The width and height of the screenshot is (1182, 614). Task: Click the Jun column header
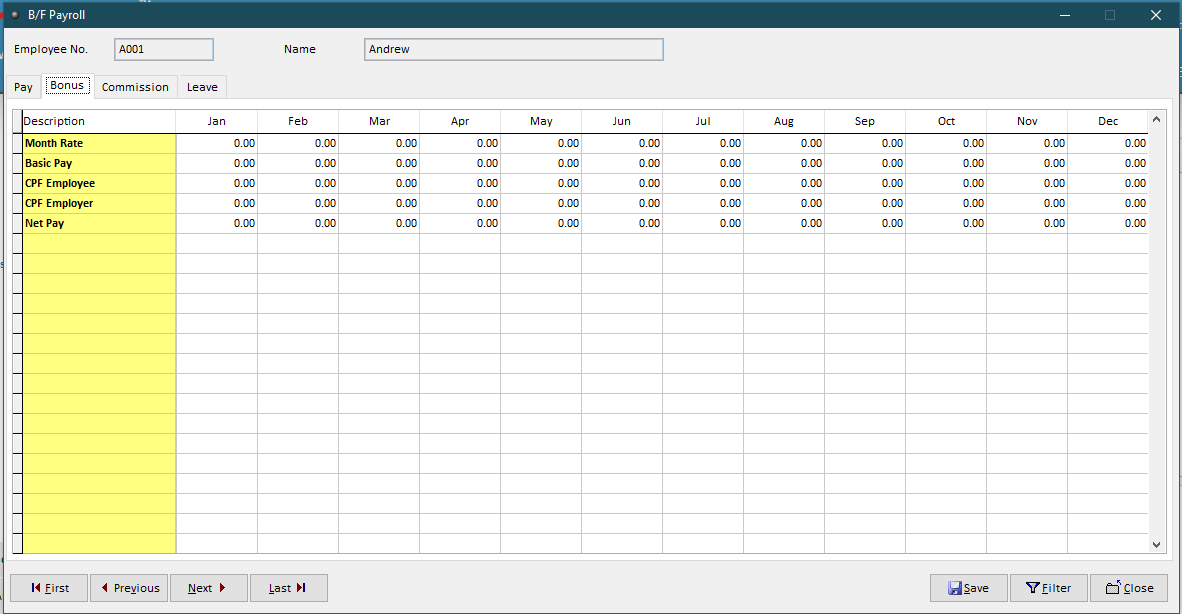click(x=622, y=121)
